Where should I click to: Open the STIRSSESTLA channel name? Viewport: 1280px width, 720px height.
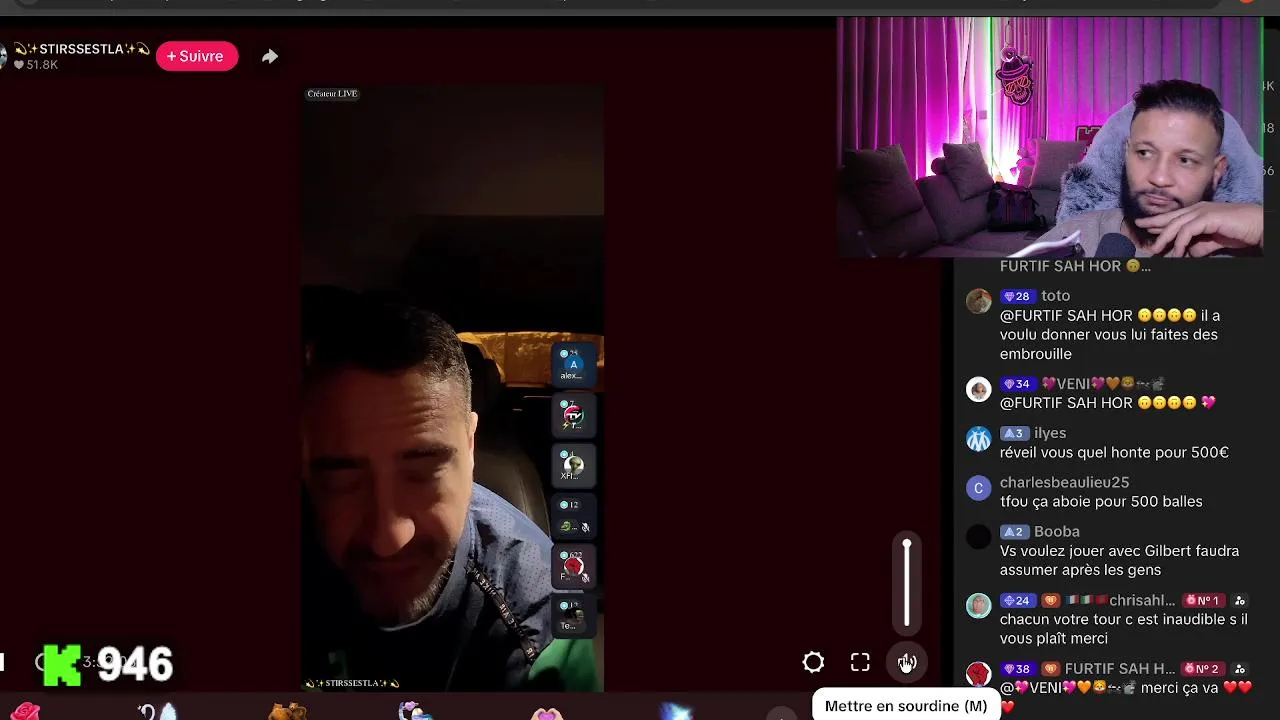click(82, 48)
